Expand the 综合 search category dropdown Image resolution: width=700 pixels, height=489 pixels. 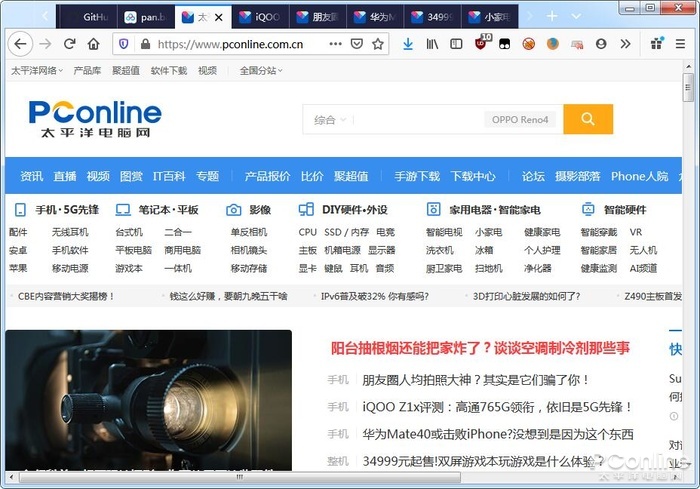pos(330,120)
